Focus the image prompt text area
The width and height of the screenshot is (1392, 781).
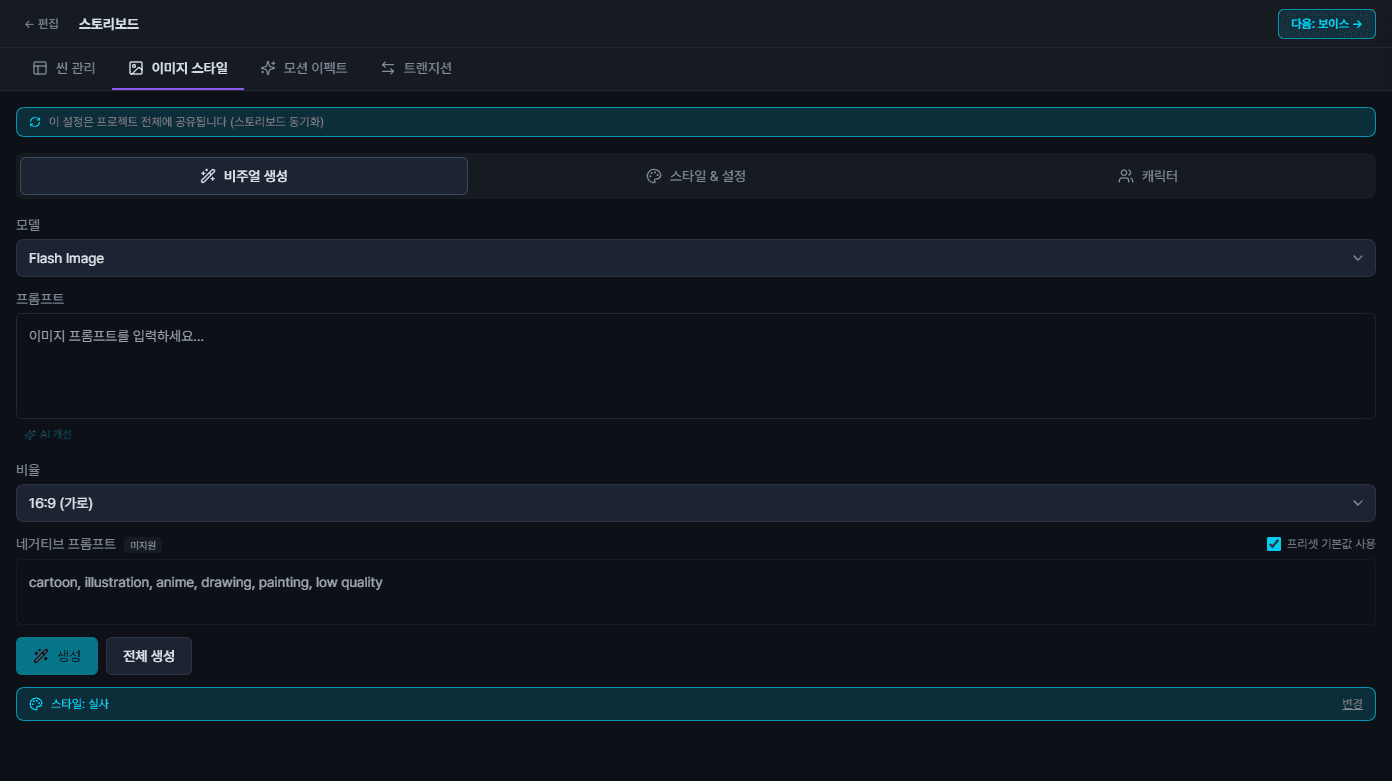click(x=696, y=366)
